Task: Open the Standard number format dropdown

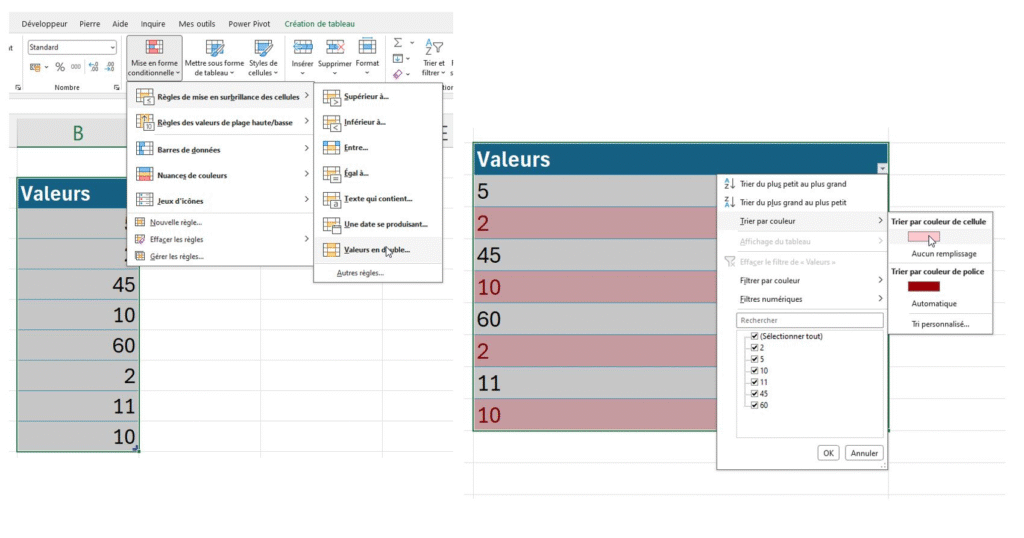Action: [x=112, y=47]
